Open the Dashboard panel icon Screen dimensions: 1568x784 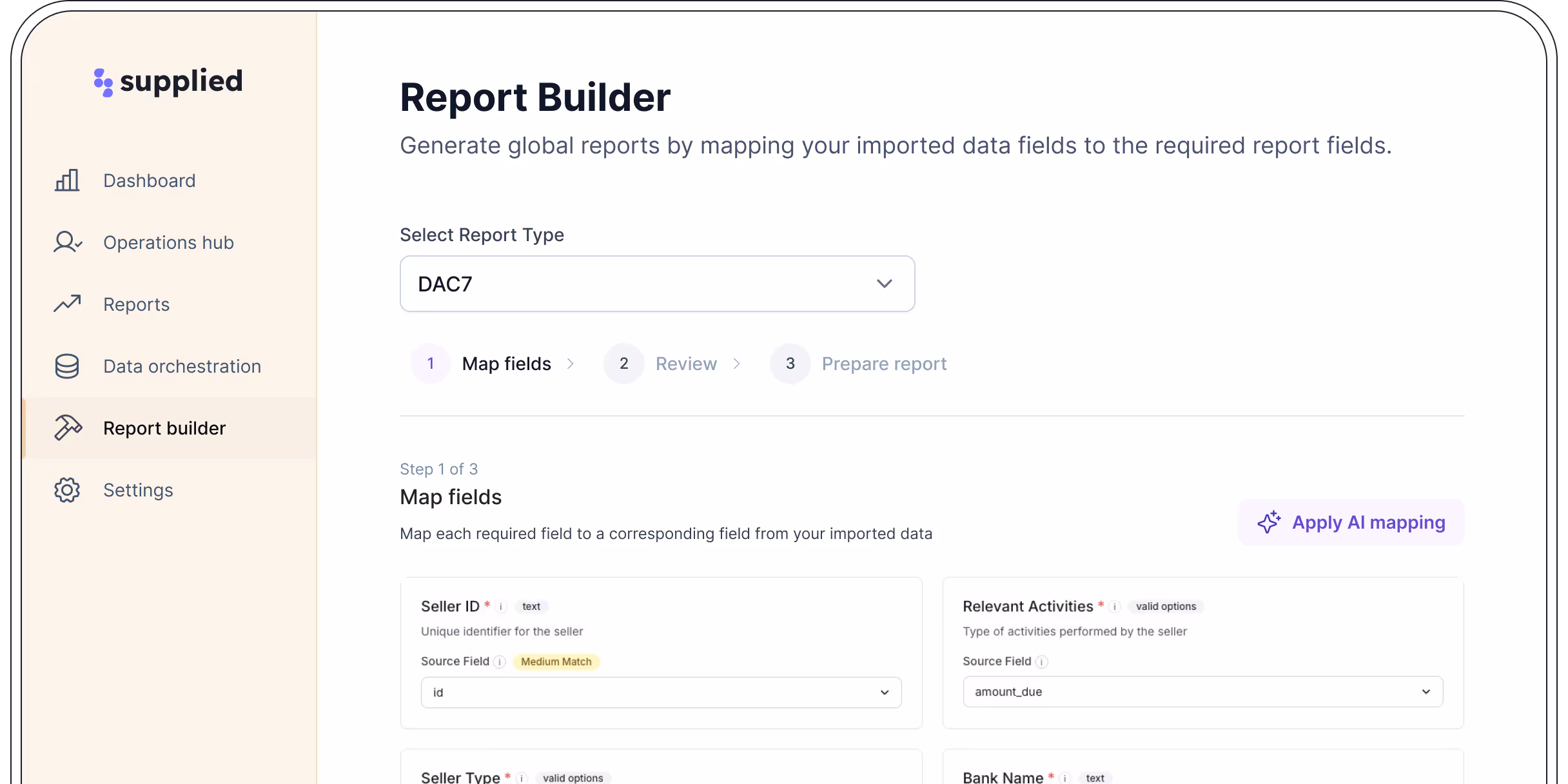[66, 181]
